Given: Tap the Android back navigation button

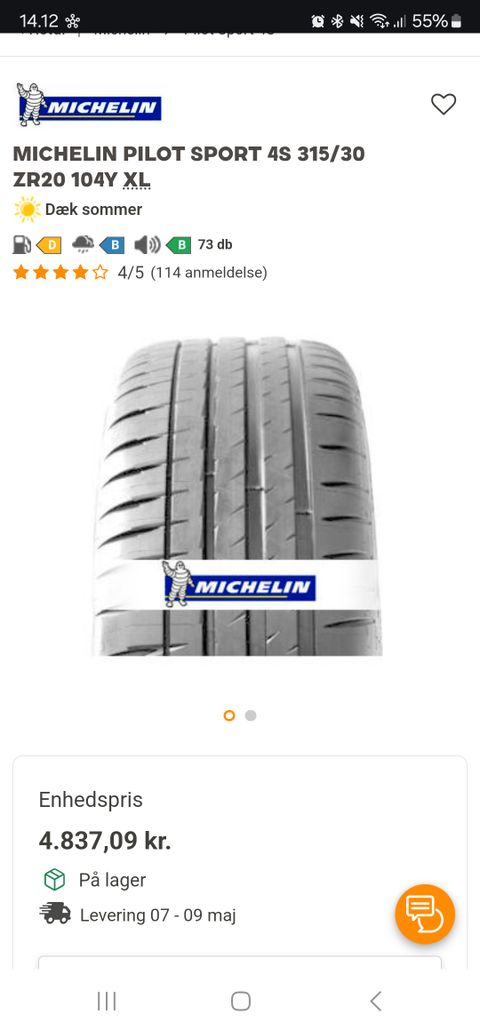Looking at the screenshot, I should (x=376, y=1001).
